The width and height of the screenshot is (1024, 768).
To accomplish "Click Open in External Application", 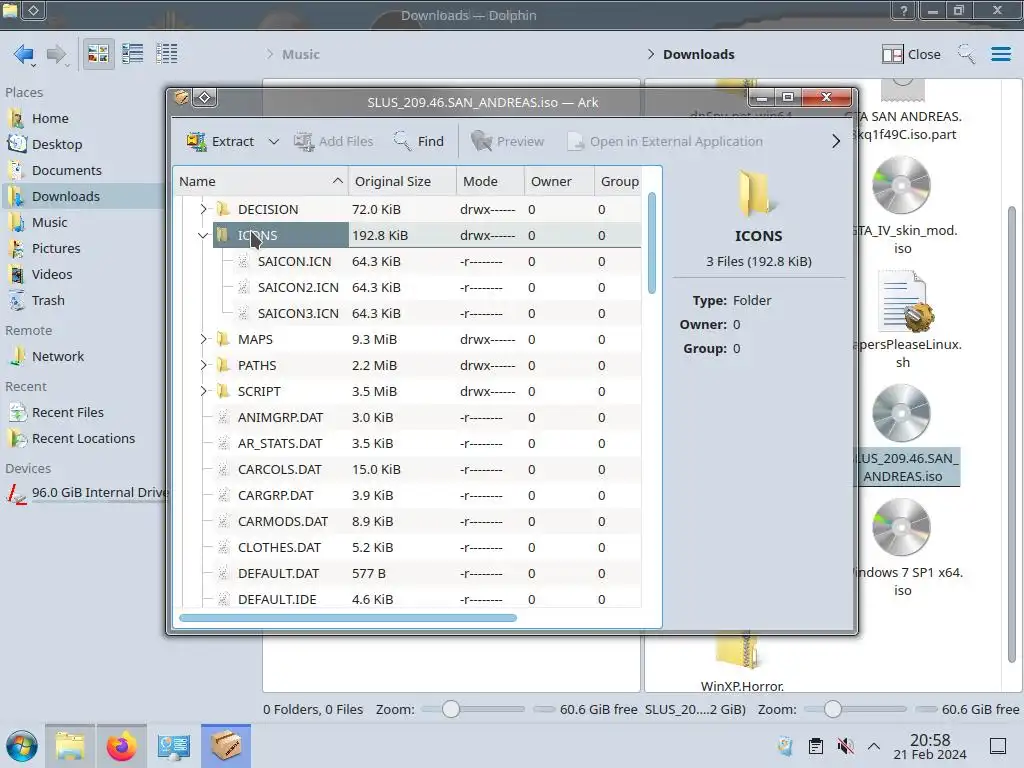I will [665, 141].
